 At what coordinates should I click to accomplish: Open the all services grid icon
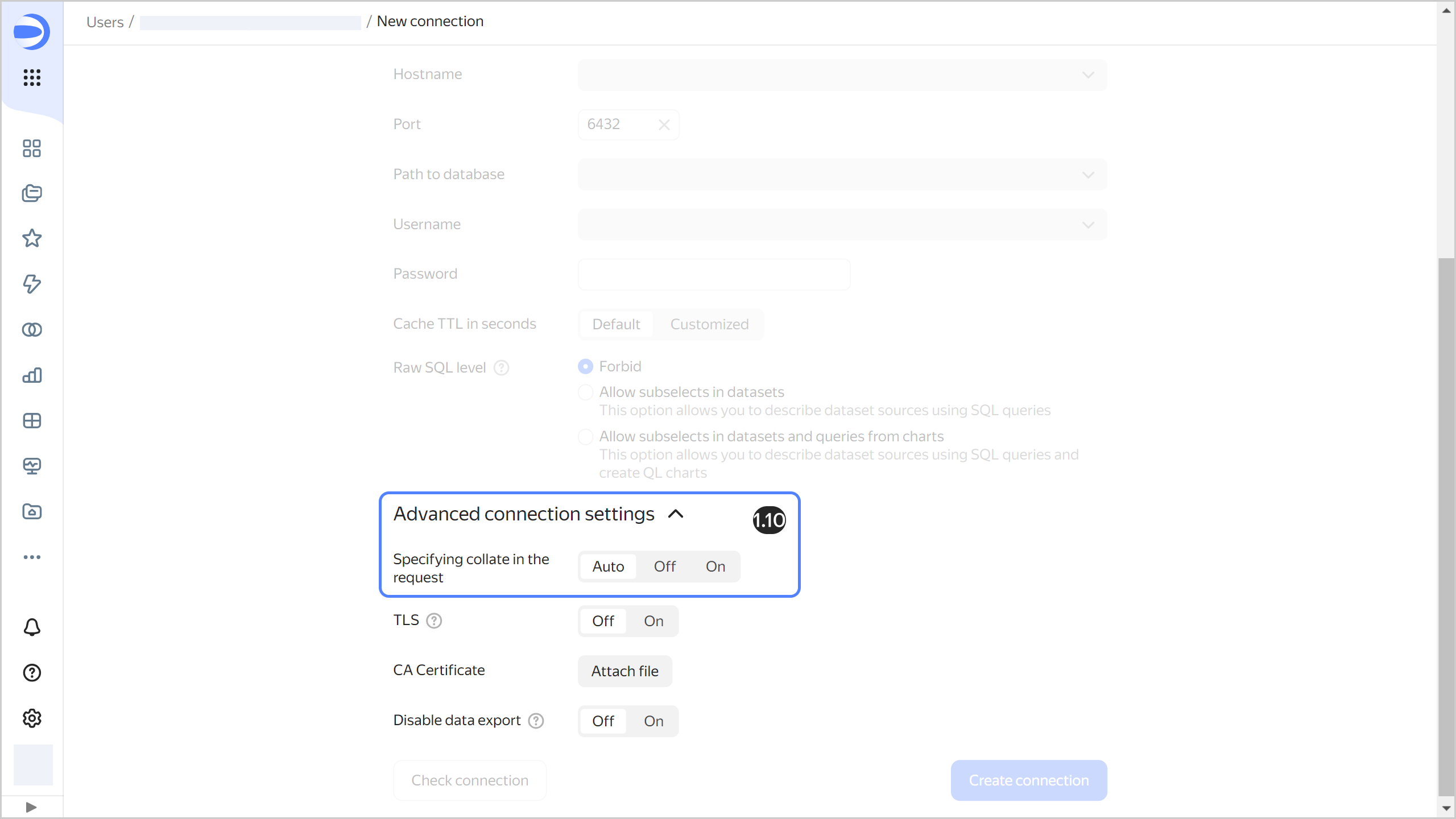coord(32,77)
